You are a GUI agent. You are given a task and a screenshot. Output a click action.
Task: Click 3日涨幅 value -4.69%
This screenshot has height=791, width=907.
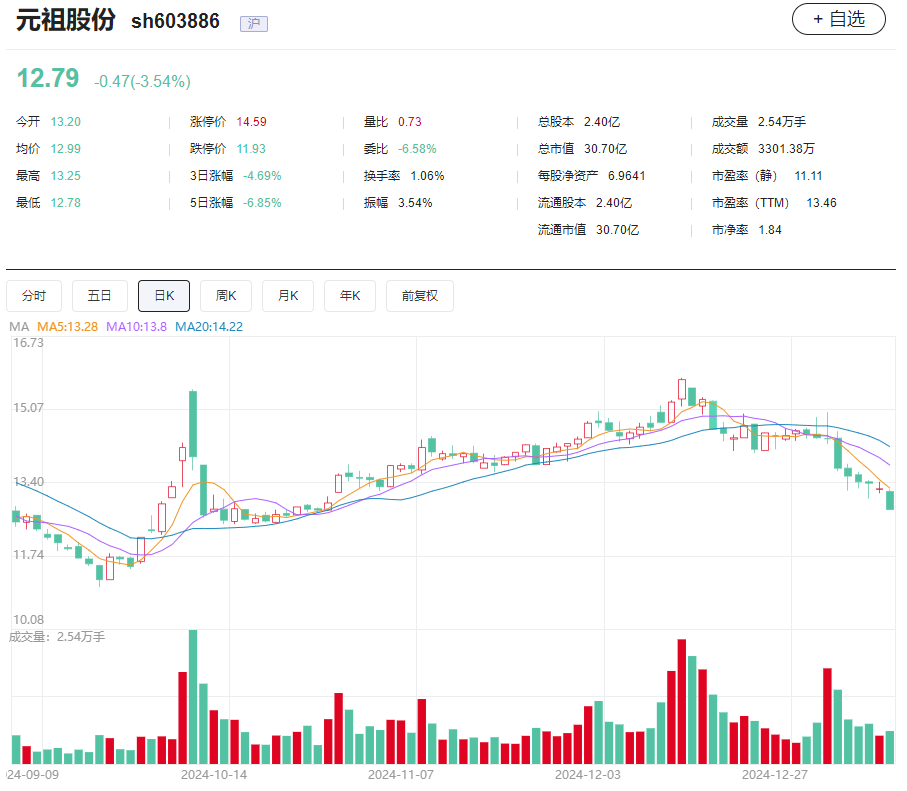click(x=262, y=176)
